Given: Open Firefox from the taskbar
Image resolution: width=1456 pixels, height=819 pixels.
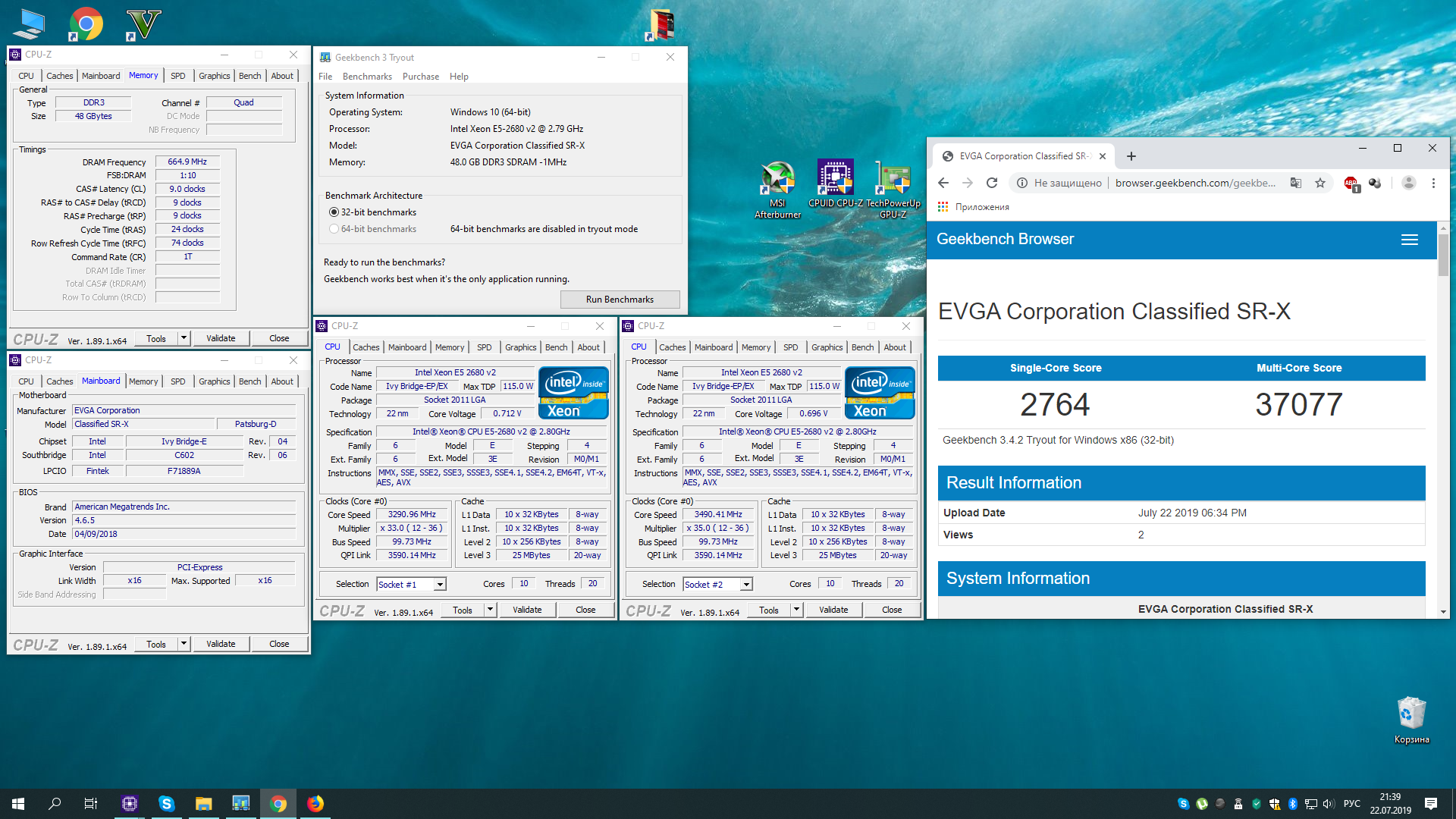Looking at the screenshot, I should (x=315, y=804).
